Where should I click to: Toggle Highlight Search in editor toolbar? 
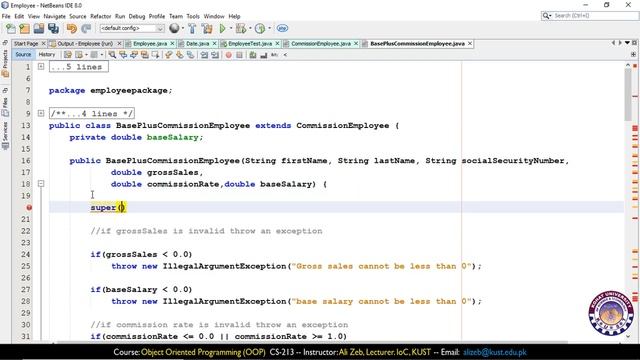tap(144, 54)
